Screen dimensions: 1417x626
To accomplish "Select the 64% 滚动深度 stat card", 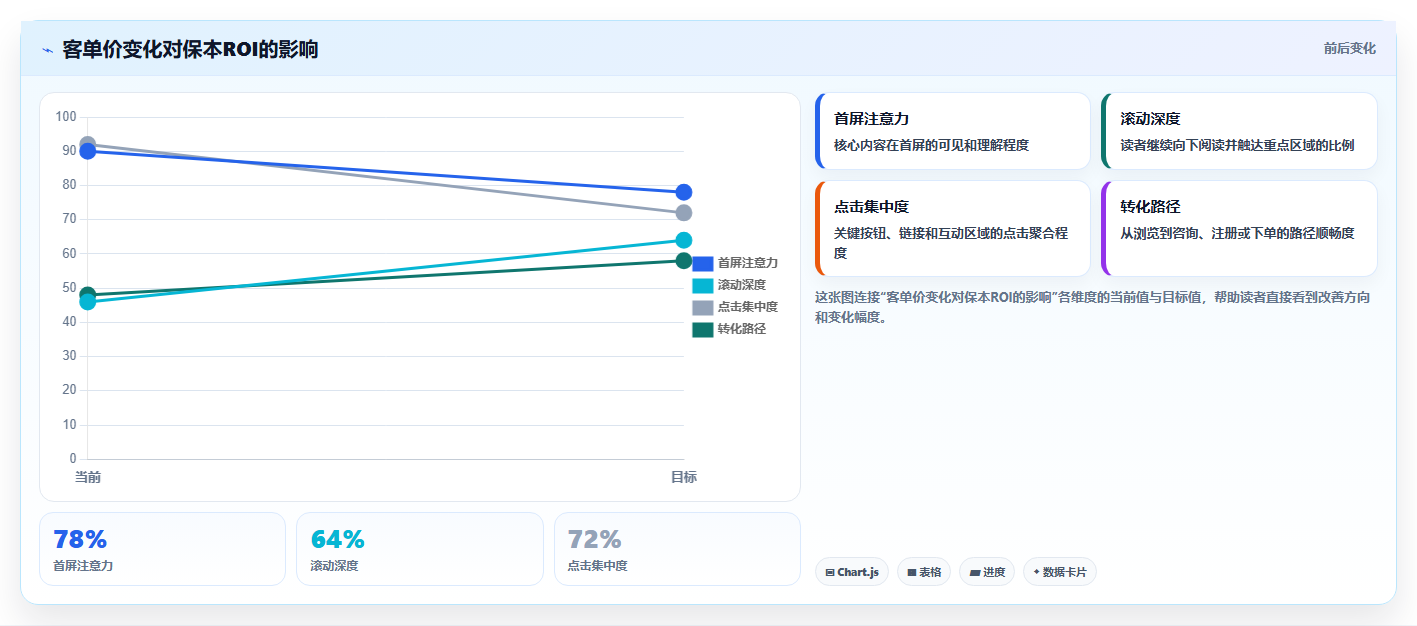I will [x=420, y=549].
